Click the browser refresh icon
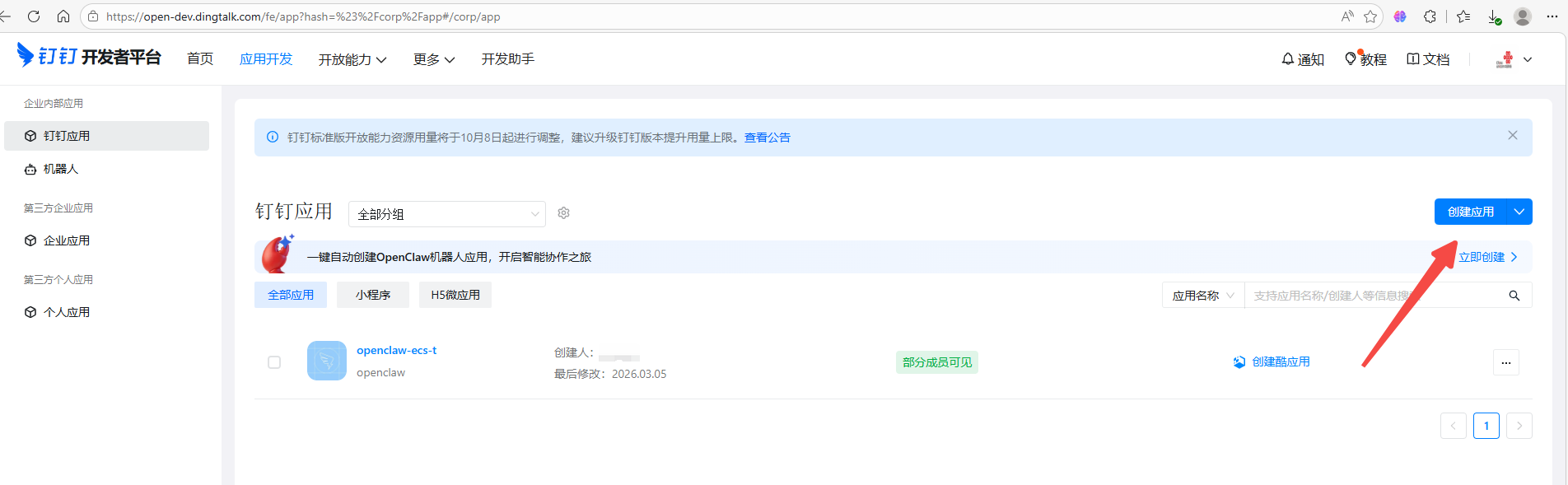Viewport: 1568px width, 485px height. click(34, 16)
